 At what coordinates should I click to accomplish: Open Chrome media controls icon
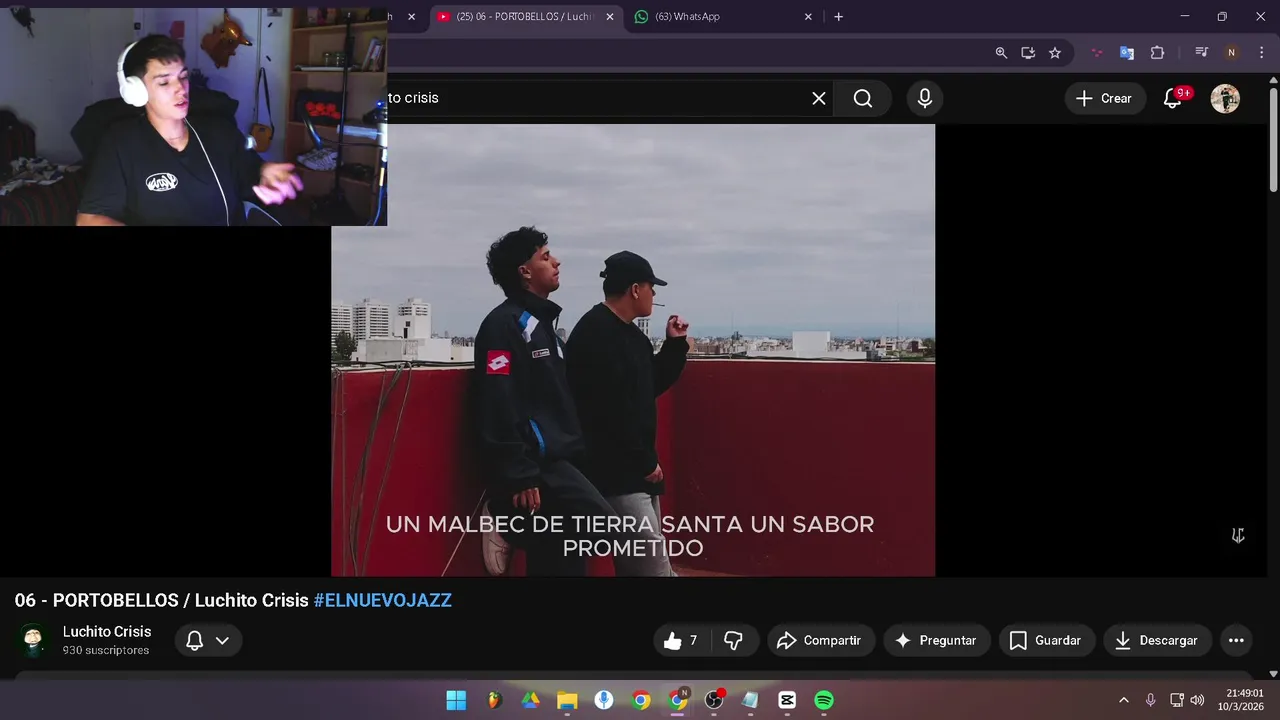pyautogui.click(x=1202, y=53)
